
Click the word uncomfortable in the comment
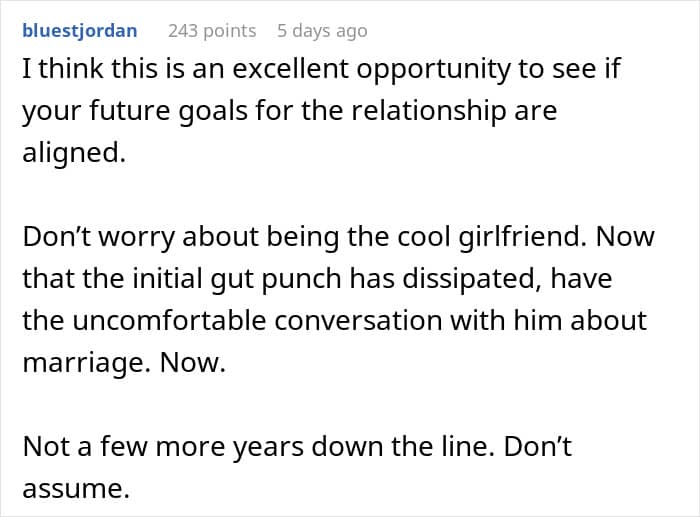169,320
